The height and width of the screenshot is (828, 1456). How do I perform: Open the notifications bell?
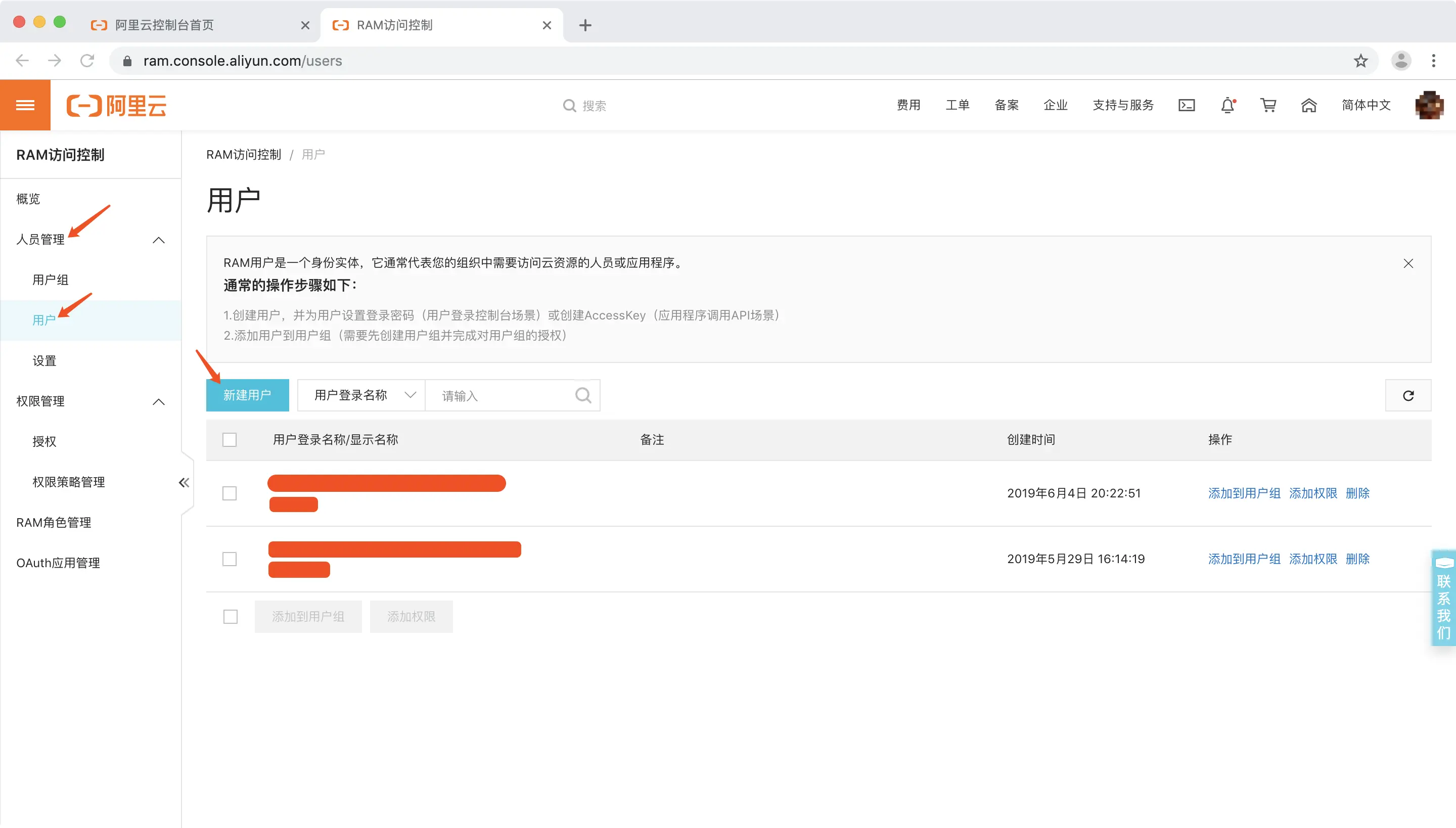(x=1227, y=105)
